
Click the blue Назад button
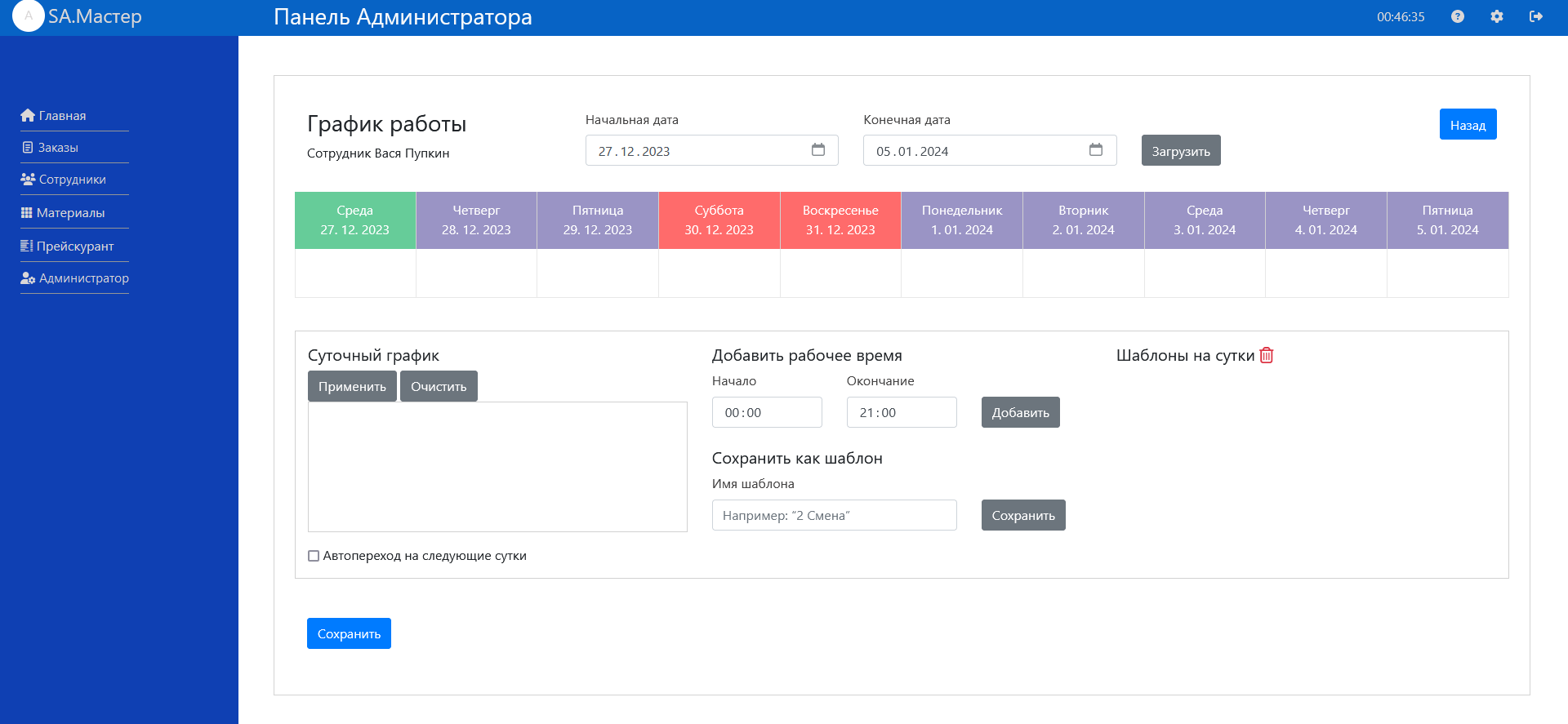1468,125
